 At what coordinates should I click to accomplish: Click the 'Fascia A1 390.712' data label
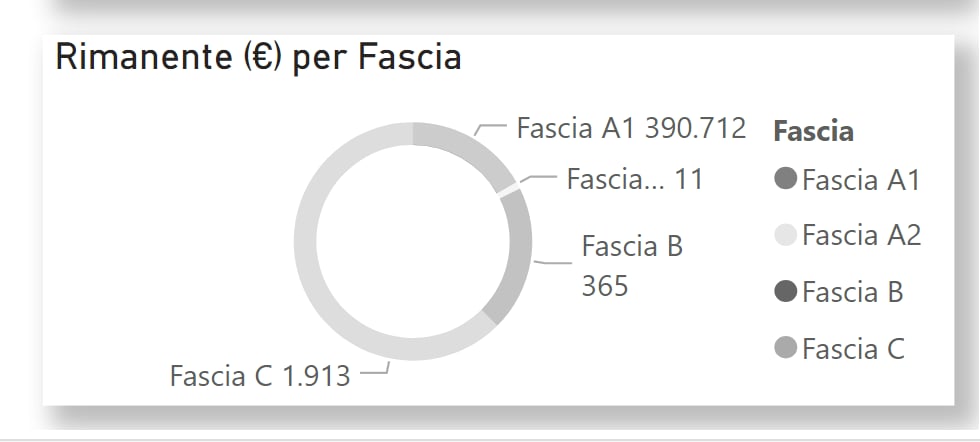tap(631, 128)
